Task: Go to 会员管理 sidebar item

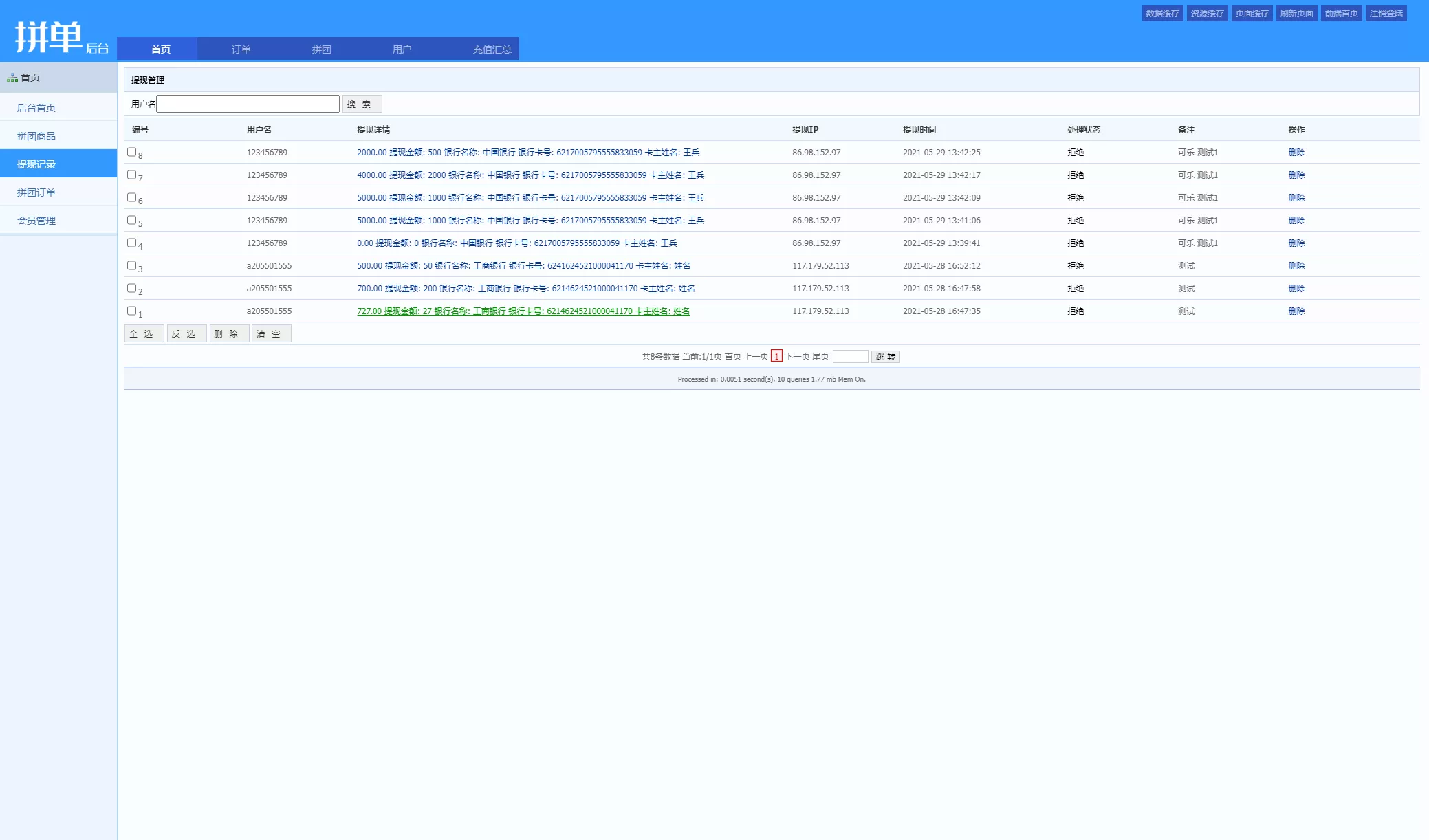Action: [36, 221]
